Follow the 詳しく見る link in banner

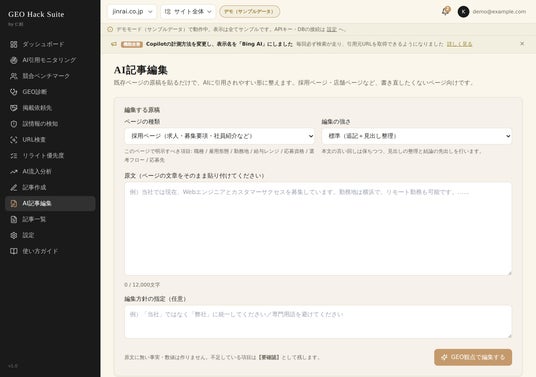click(x=459, y=44)
